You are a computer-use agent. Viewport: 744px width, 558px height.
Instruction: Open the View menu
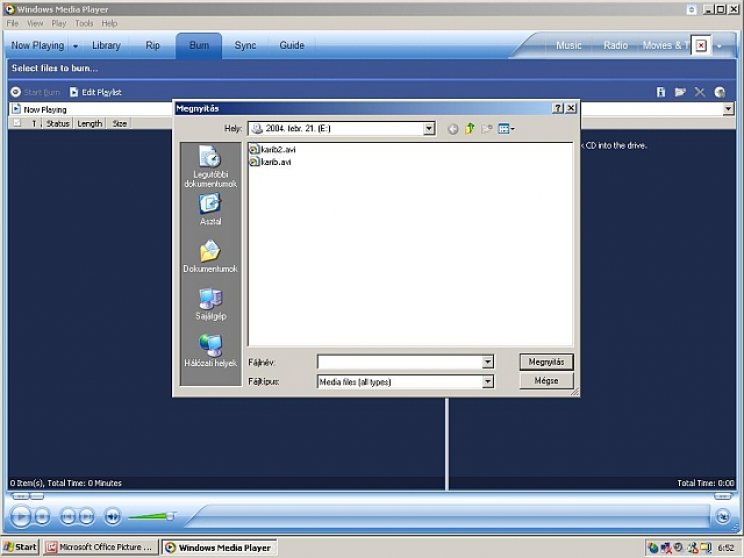pos(35,23)
